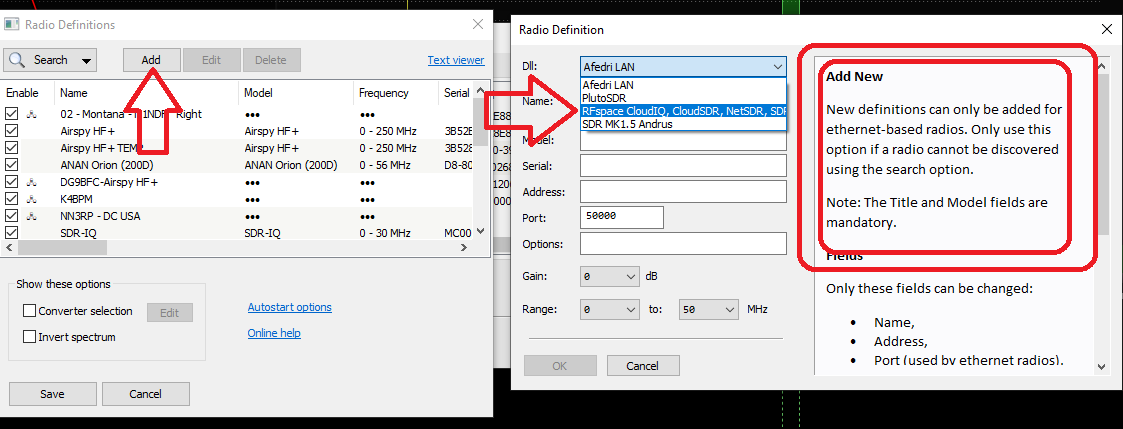Choose SDR MK1.5 Andrus in the Dll list
The width and height of the screenshot is (1123, 429).
coord(627,124)
